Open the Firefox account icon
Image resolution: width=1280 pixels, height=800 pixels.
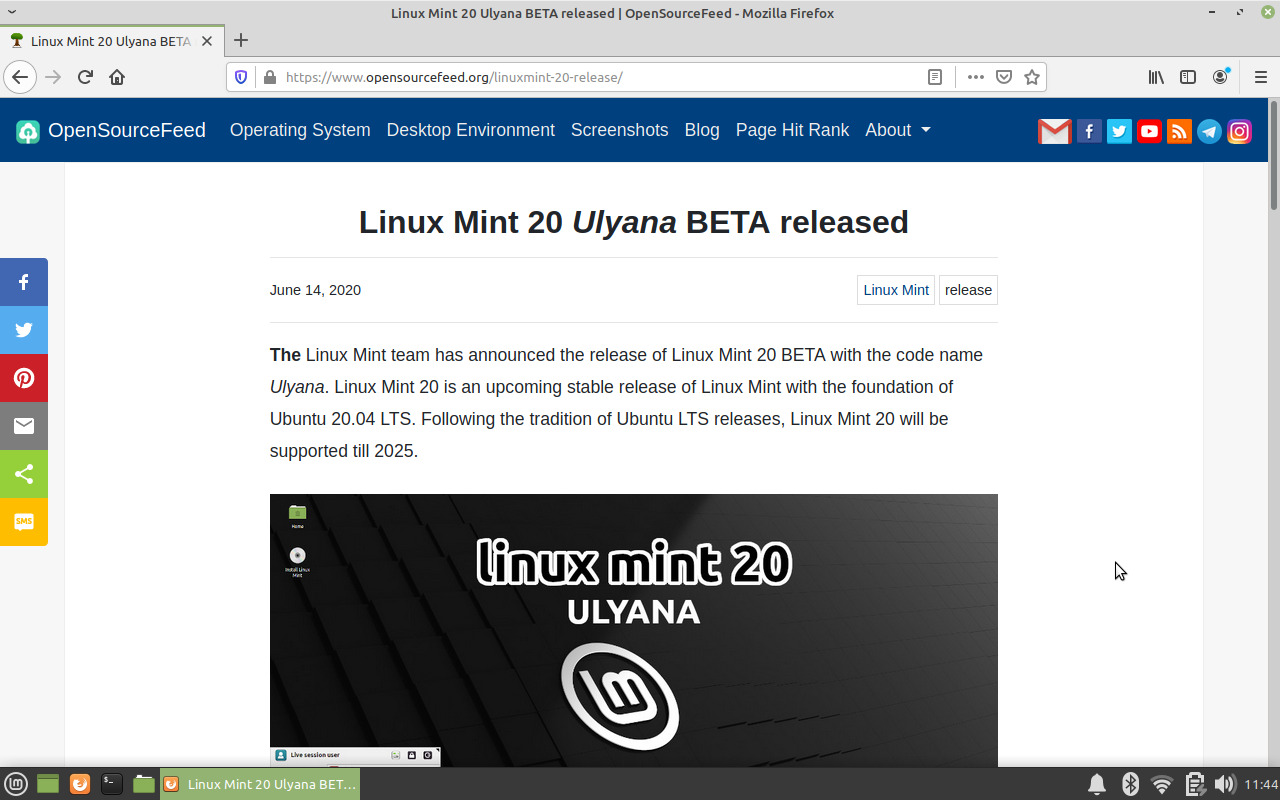[x=1220, y=77]
